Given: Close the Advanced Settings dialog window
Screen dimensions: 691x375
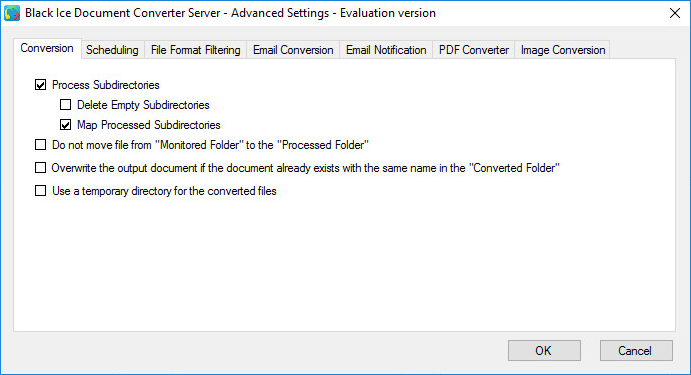Looking at the screenshot, I should [x=674, y=13].
